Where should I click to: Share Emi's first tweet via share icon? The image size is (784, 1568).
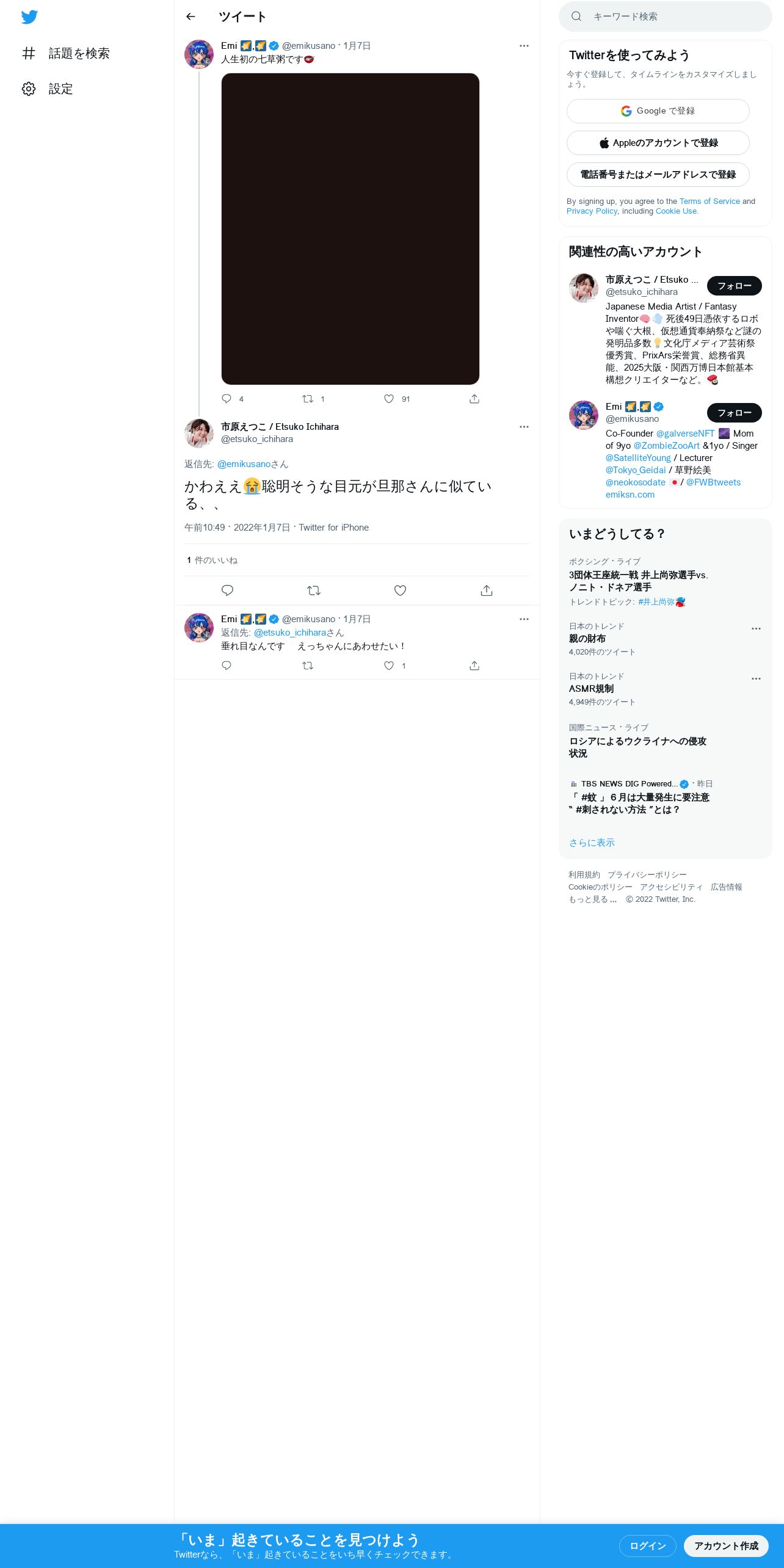click(474, 399)
